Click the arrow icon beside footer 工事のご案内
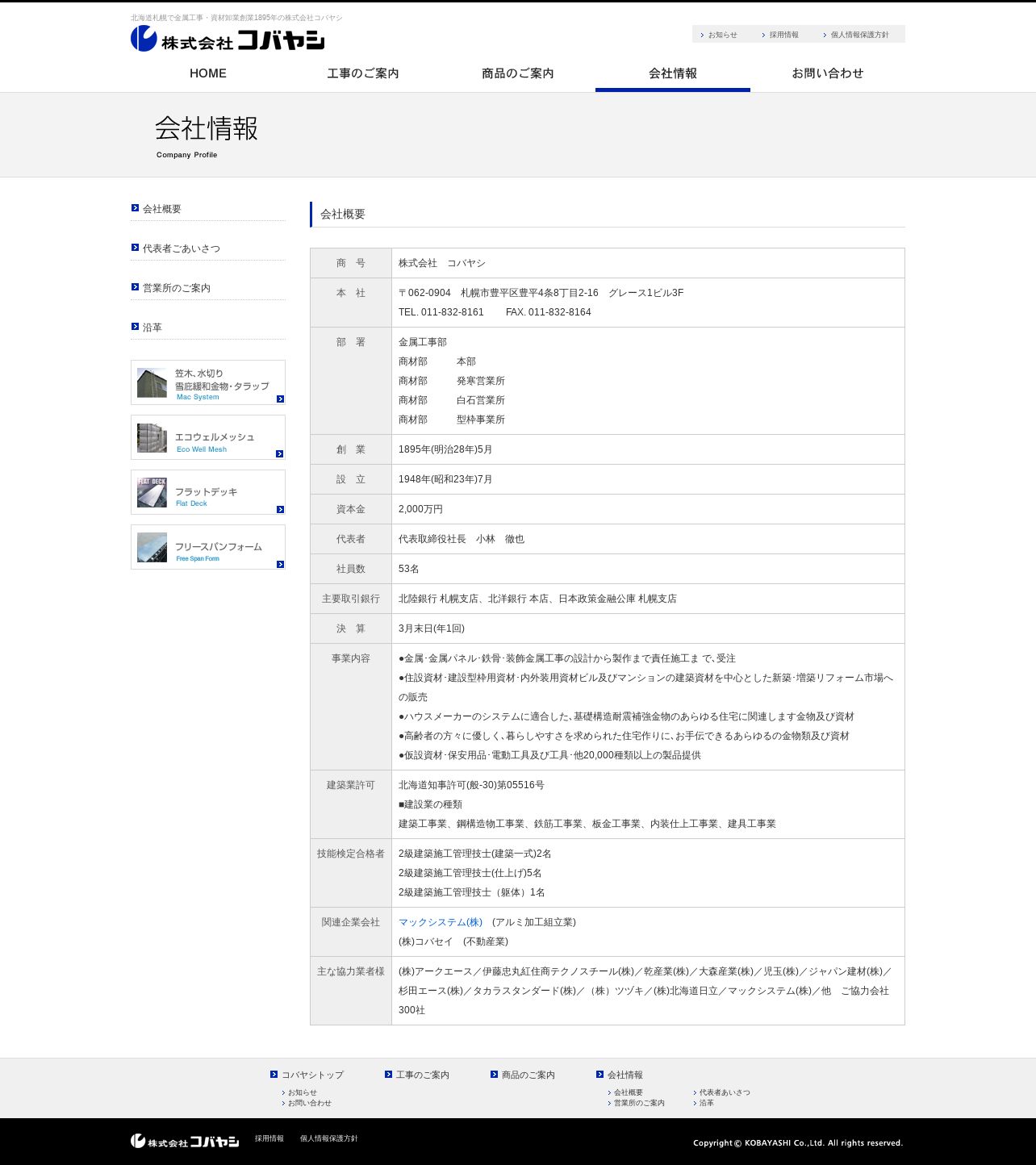The image size is (1036, 1165). point(389,1075)
